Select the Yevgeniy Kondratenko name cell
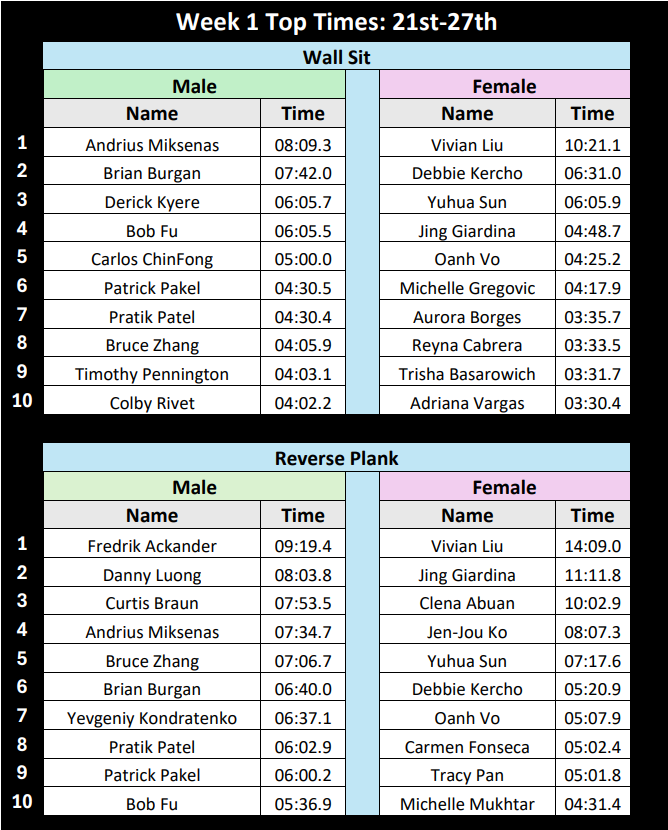The image size is (668, 830). coord(152,718)
